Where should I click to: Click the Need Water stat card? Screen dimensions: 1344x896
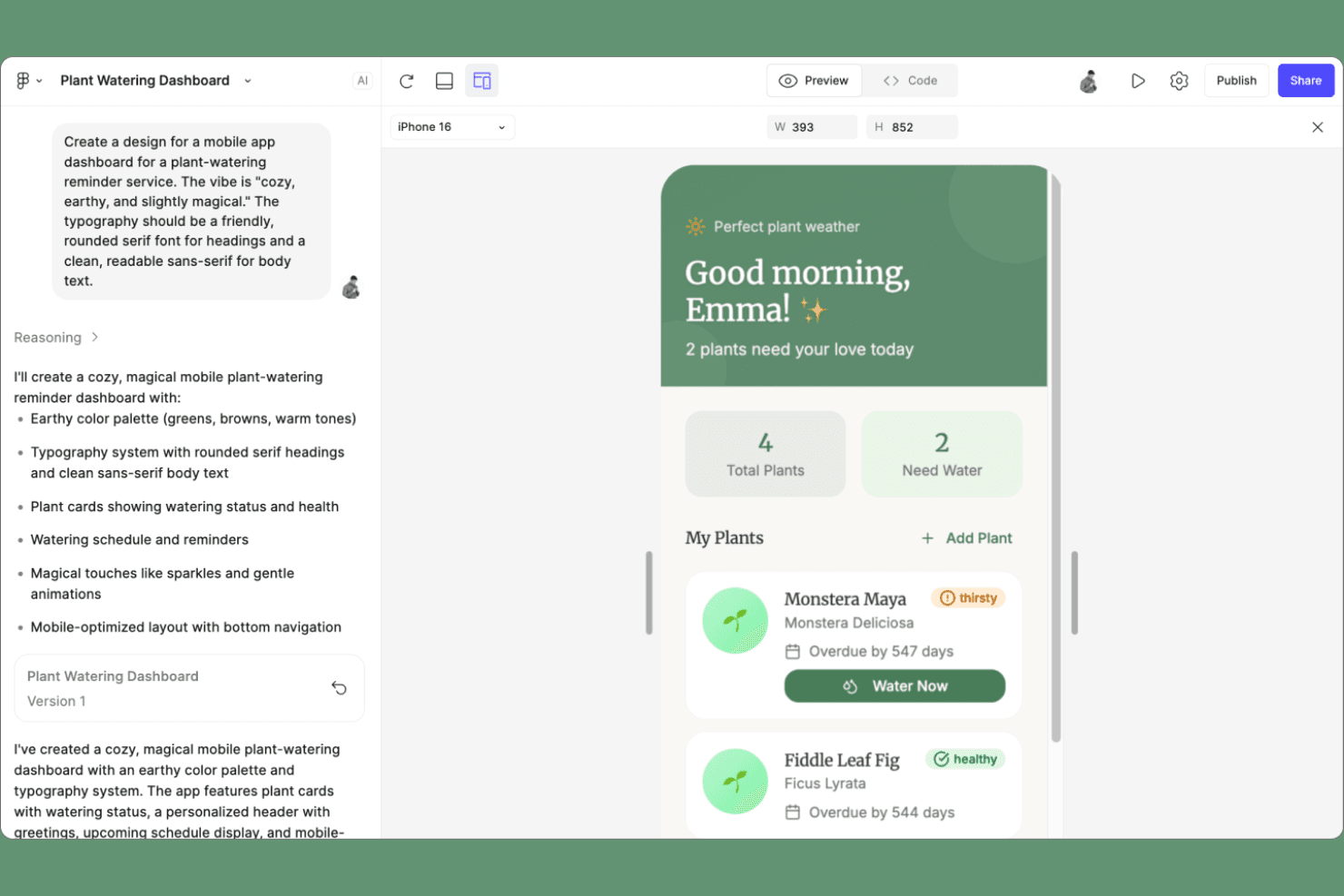[942, 454]
